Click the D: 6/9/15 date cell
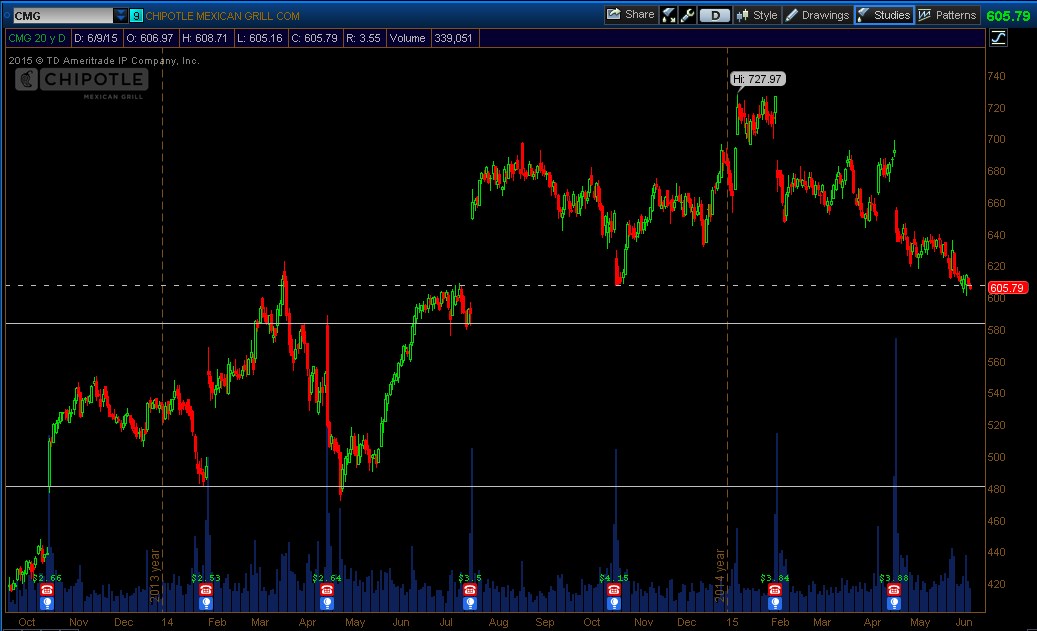 click(x=96, y=38)
